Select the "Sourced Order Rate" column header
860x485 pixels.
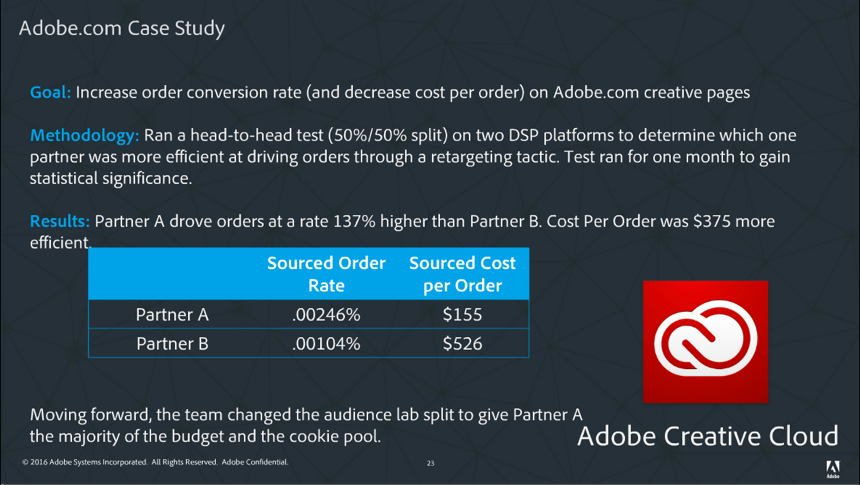[326, 274]
